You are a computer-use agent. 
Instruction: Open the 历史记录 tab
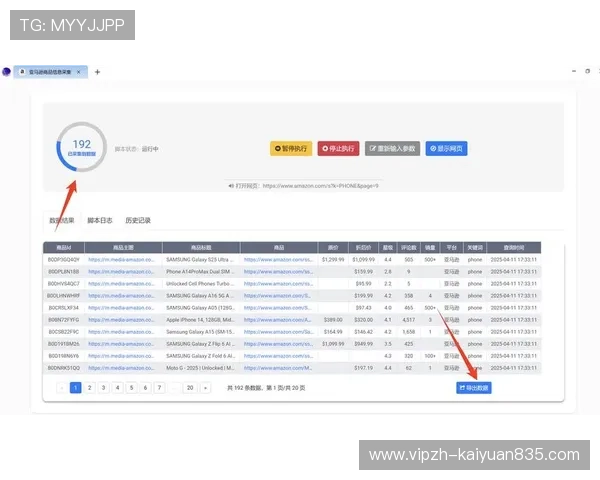click(x=138, y=220)
